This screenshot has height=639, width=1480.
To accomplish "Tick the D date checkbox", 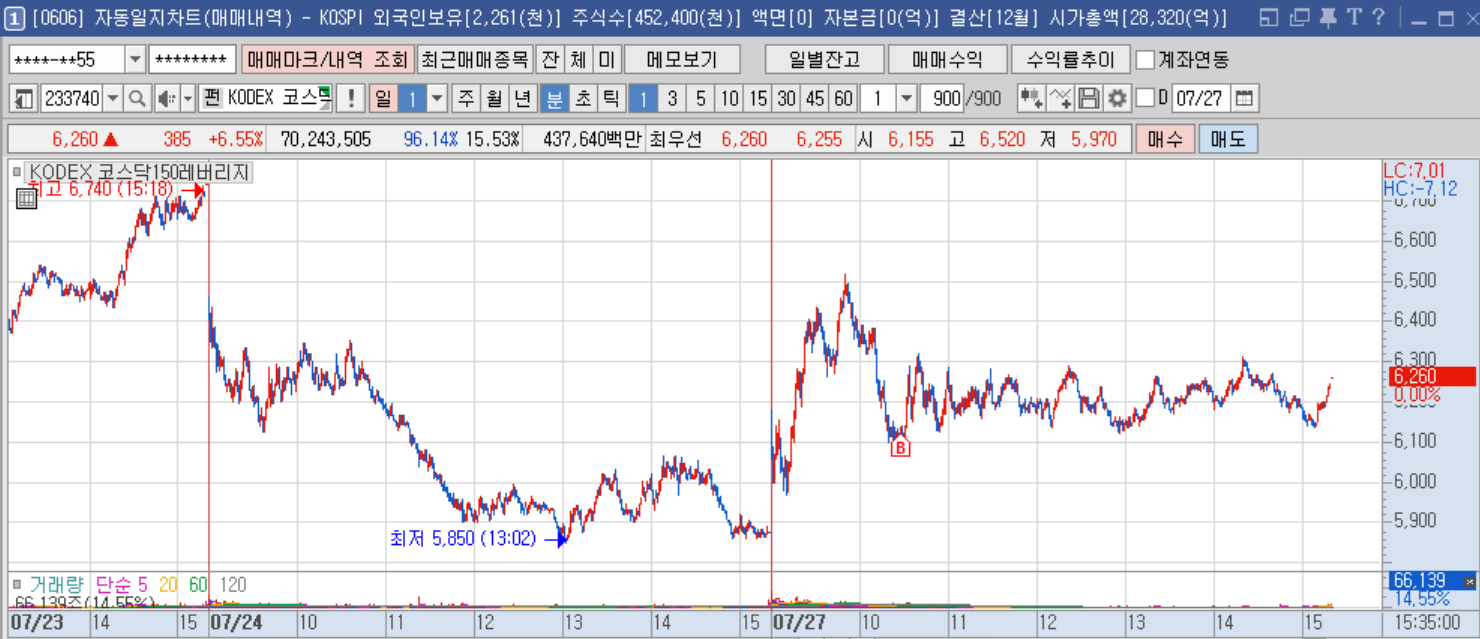I will pos(1146,98).
